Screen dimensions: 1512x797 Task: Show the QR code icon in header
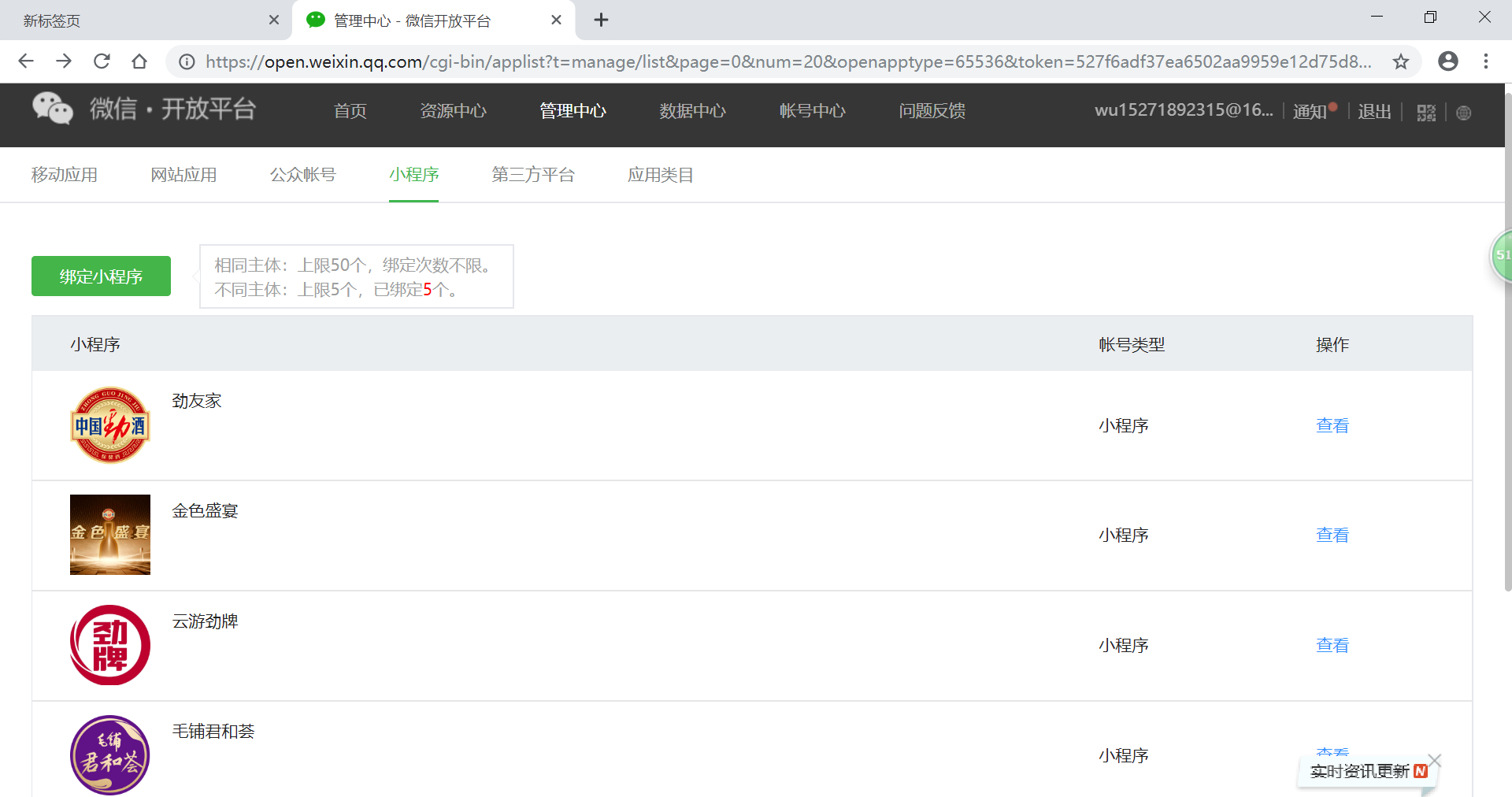pyautogui.click(x=1426, y=113)
